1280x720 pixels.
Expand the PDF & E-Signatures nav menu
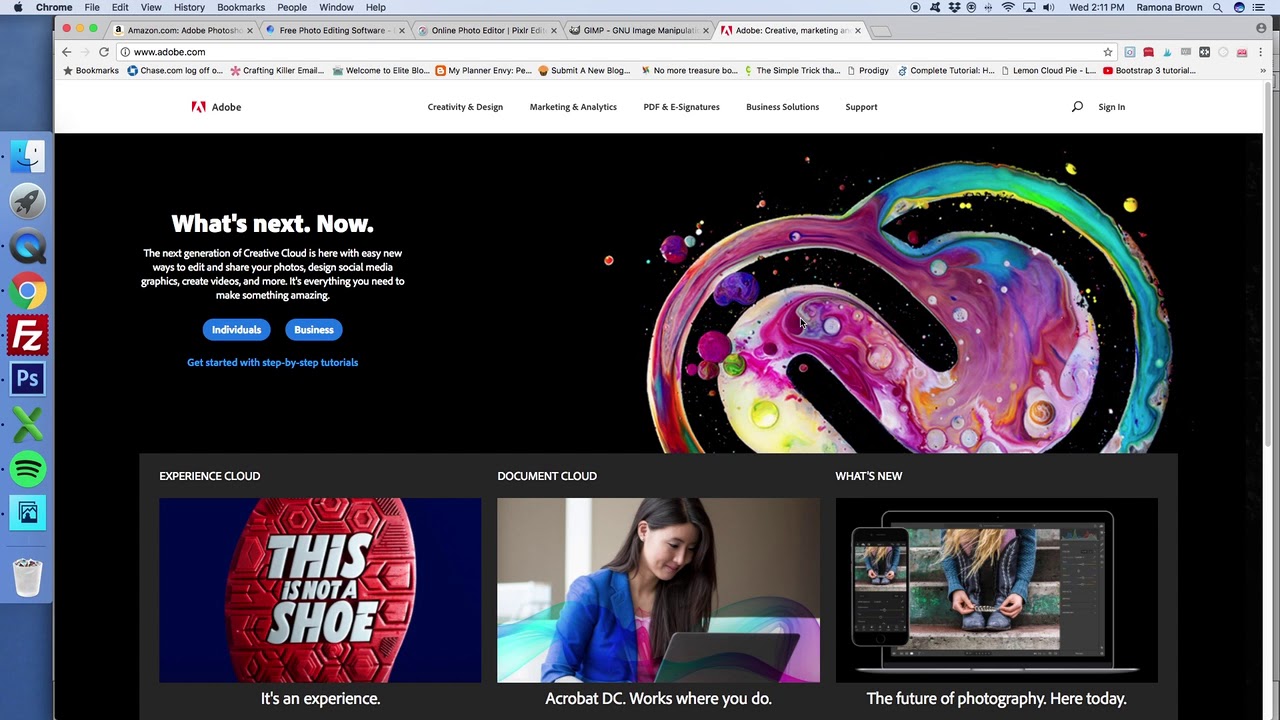681,107
